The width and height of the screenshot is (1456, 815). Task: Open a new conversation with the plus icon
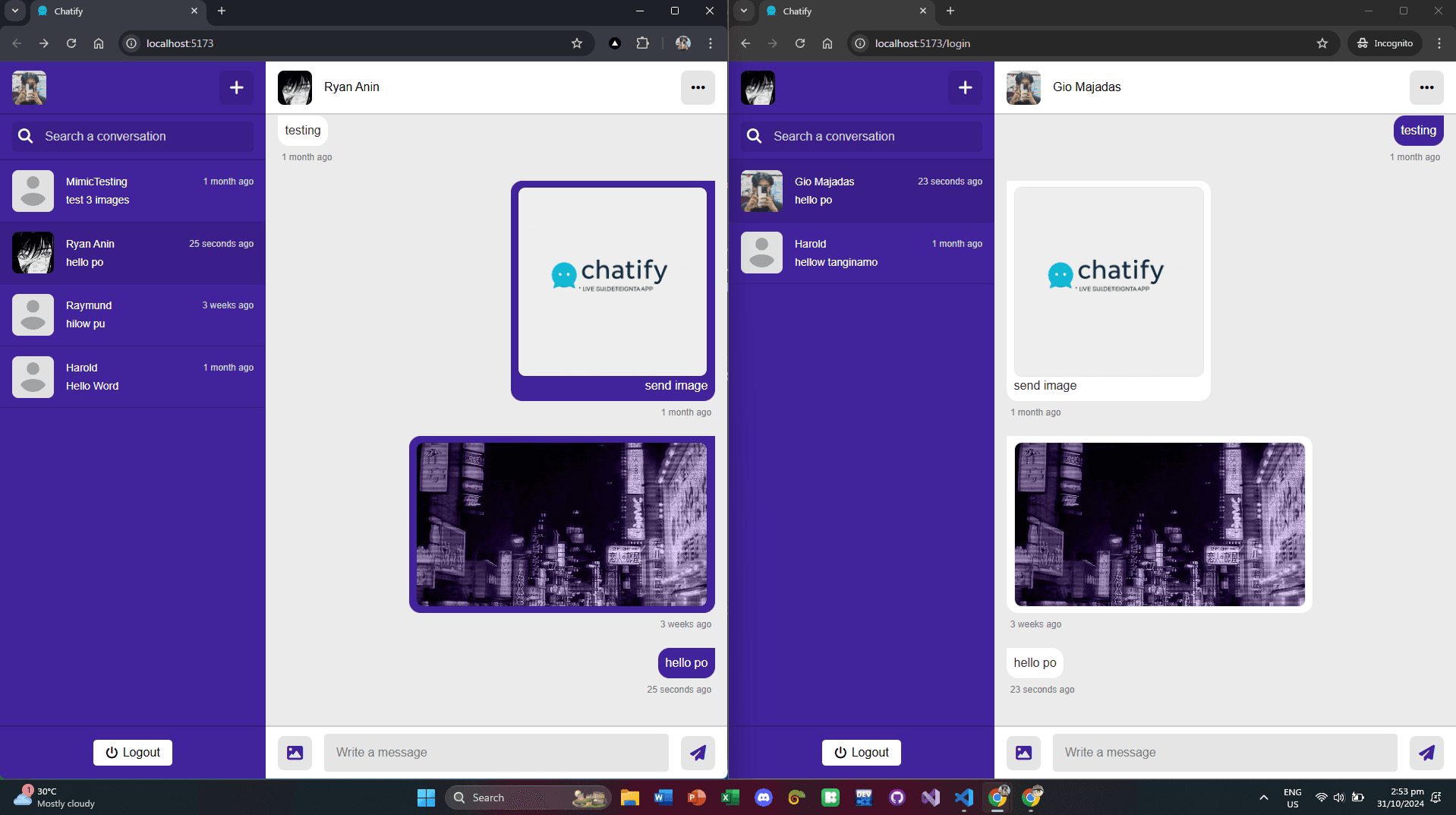click(x=236, y=87)
